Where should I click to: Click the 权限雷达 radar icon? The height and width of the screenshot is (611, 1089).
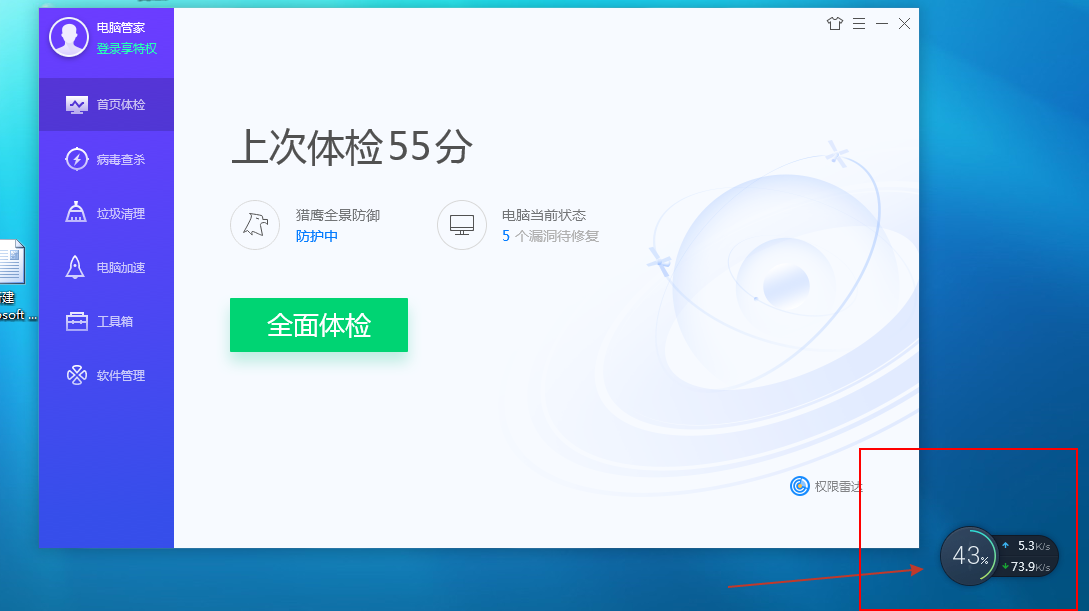797,487
